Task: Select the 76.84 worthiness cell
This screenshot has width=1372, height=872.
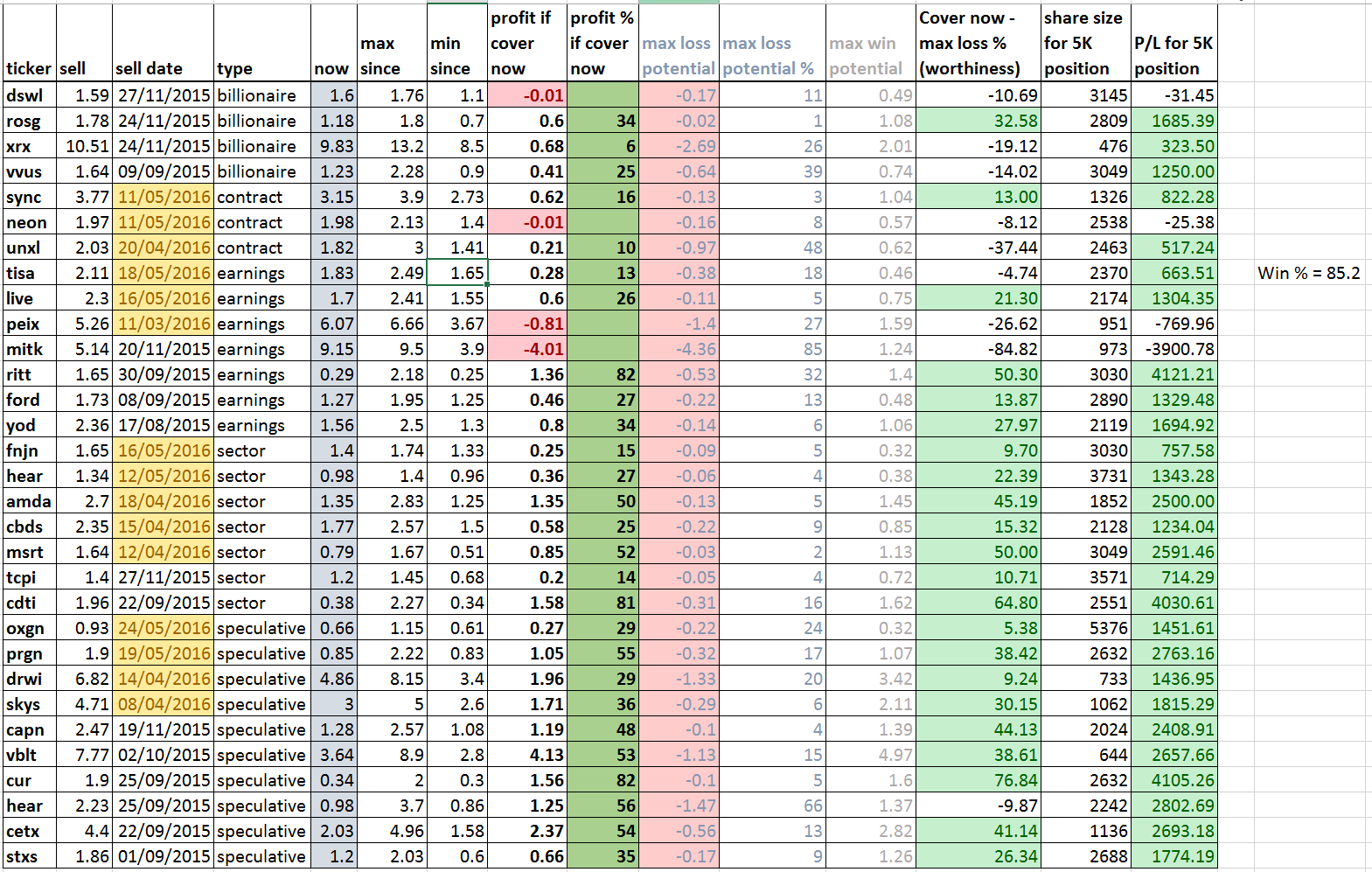Action: pyautogui.click(x=979, y=780)
